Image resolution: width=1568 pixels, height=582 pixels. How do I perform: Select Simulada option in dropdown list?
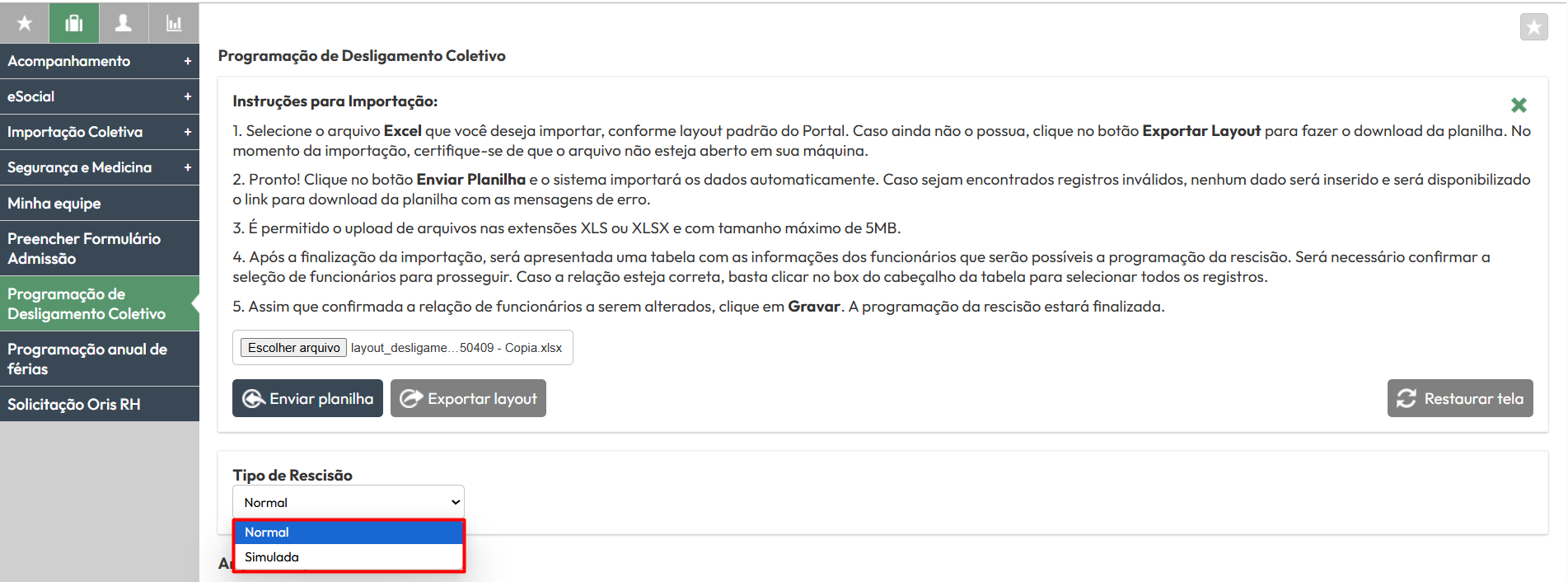(349, 557)
